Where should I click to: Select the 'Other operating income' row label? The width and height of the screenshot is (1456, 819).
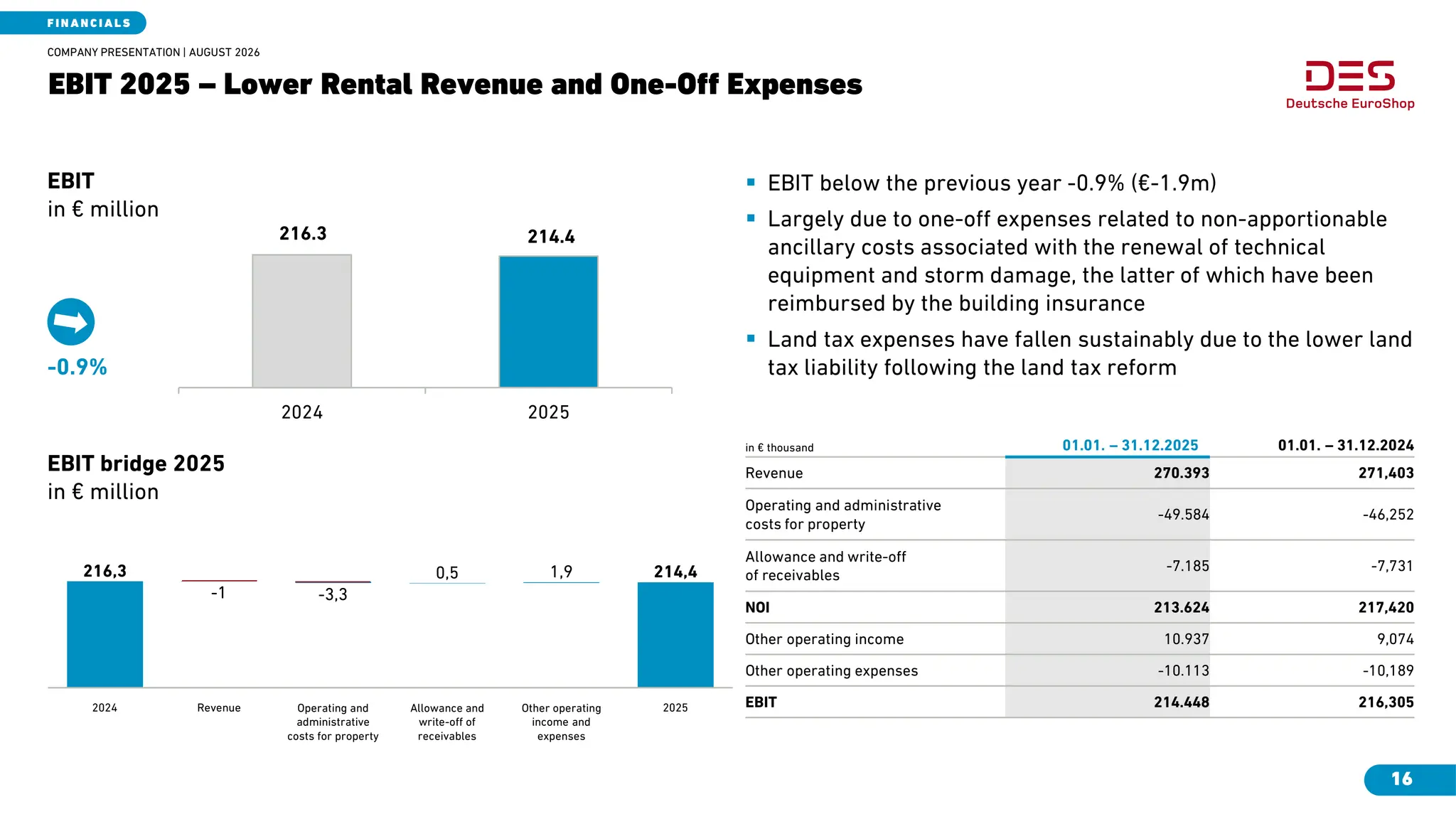[825, 640]
